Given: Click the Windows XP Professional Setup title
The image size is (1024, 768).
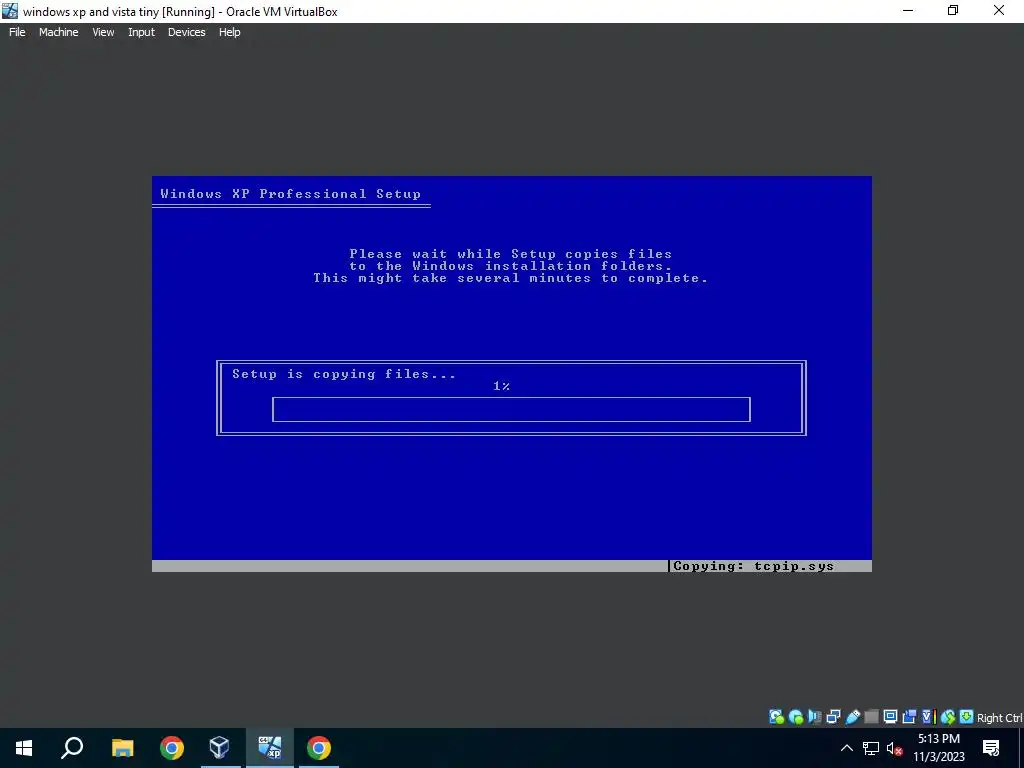Looking at the screenshot, I should pos(291,194).
